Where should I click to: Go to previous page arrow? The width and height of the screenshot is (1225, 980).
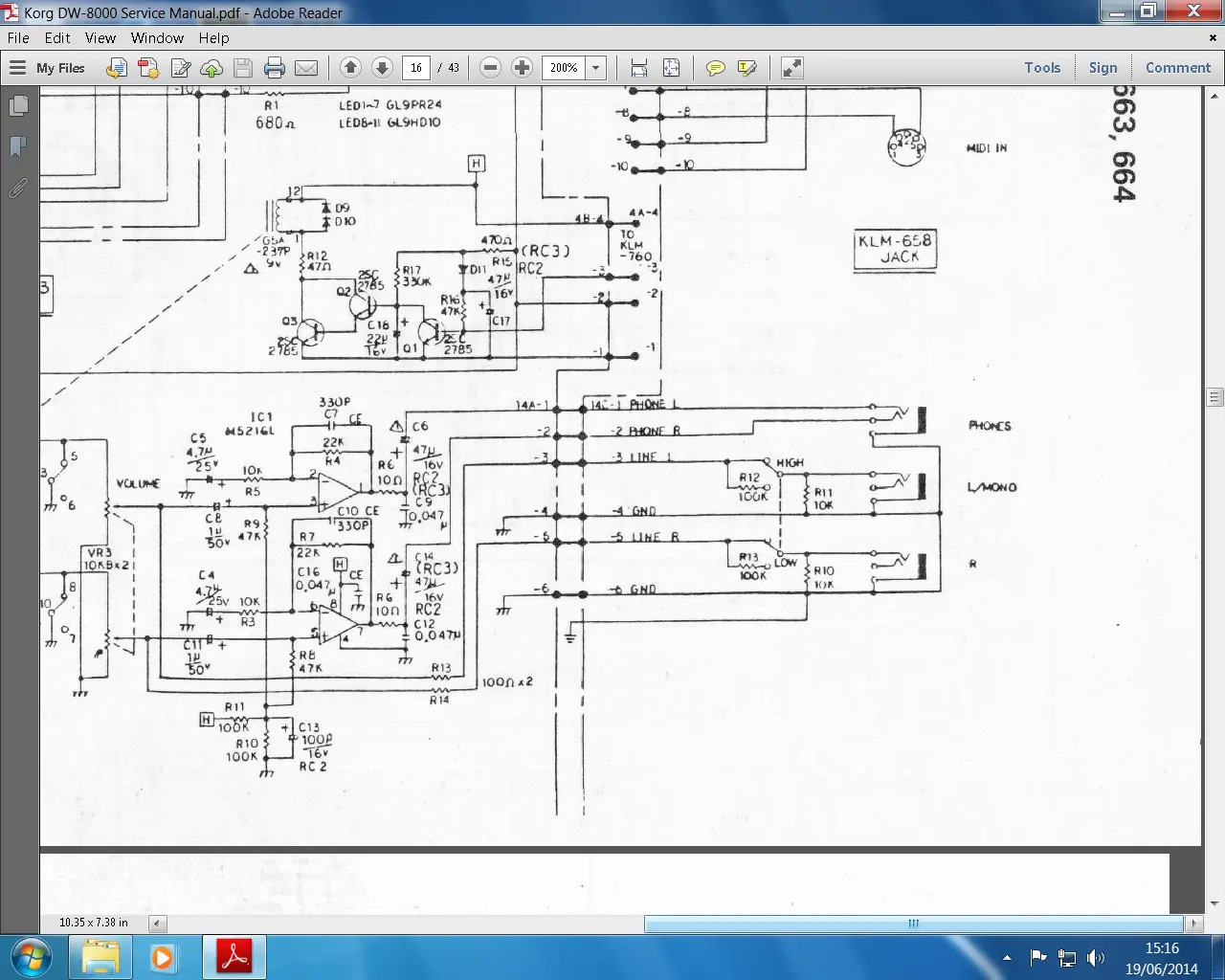click(x=350, y=68)
